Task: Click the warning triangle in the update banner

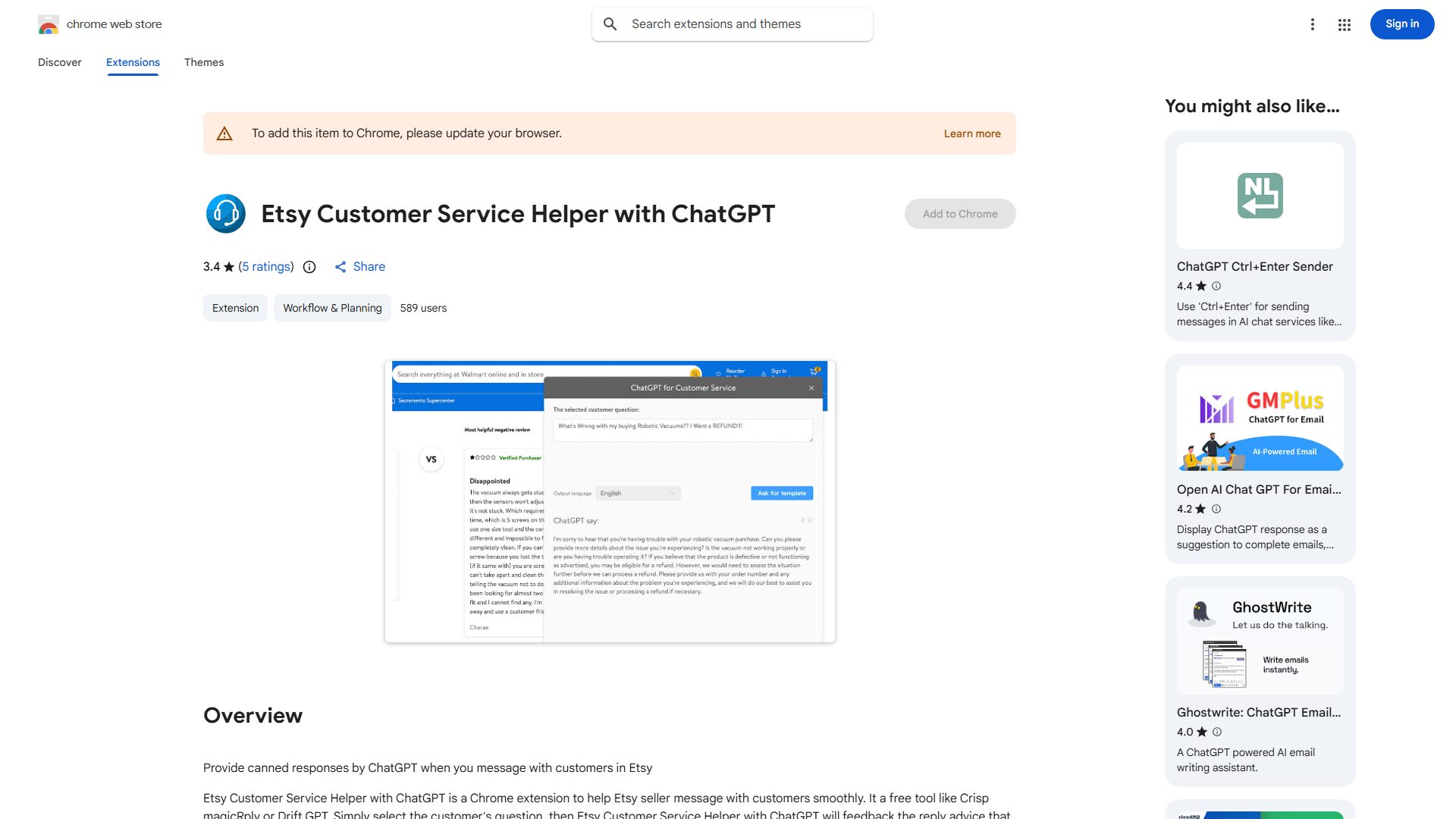Action: 224,133
